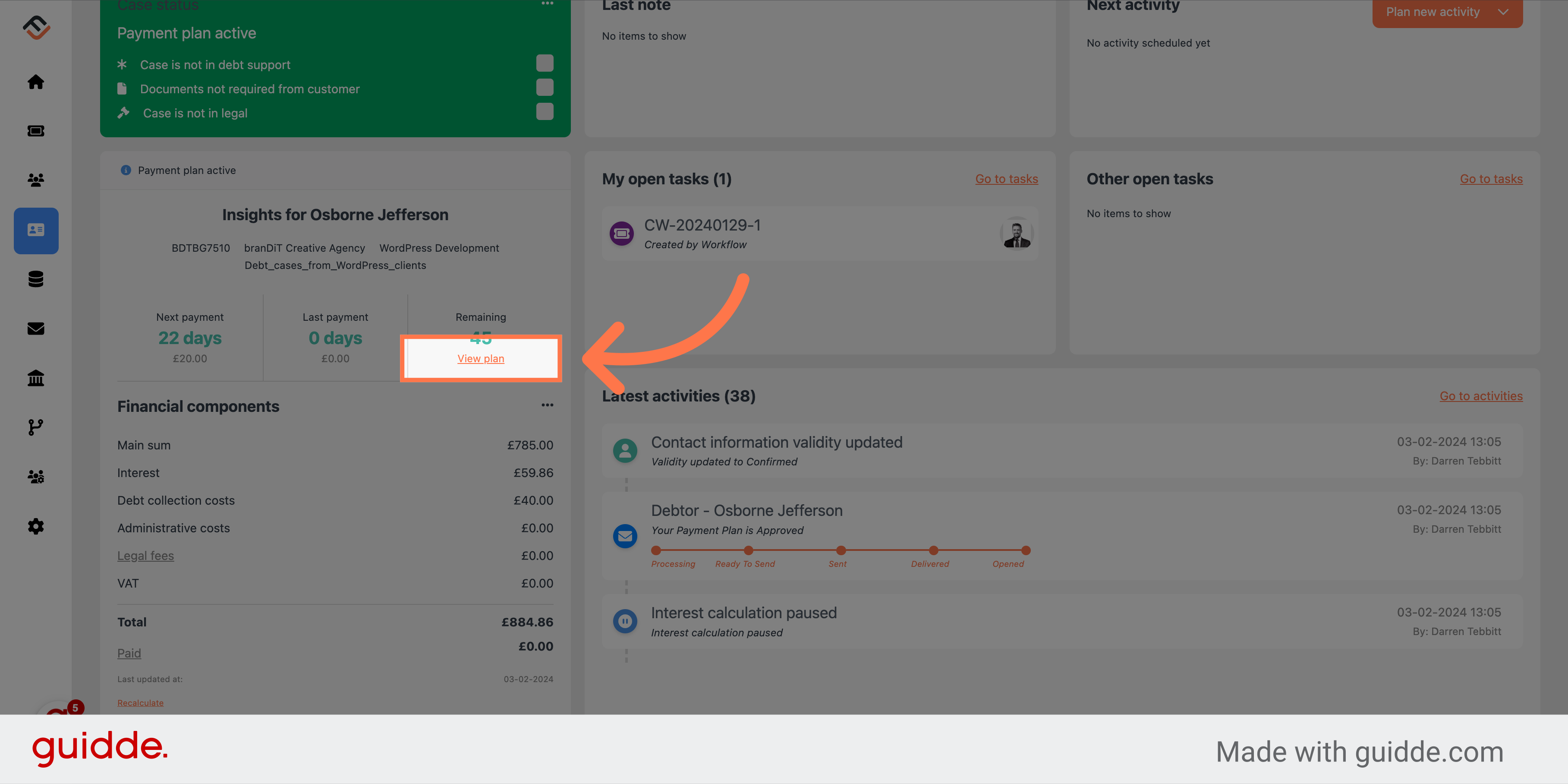Click the home dashboard icon

(36, 81)
